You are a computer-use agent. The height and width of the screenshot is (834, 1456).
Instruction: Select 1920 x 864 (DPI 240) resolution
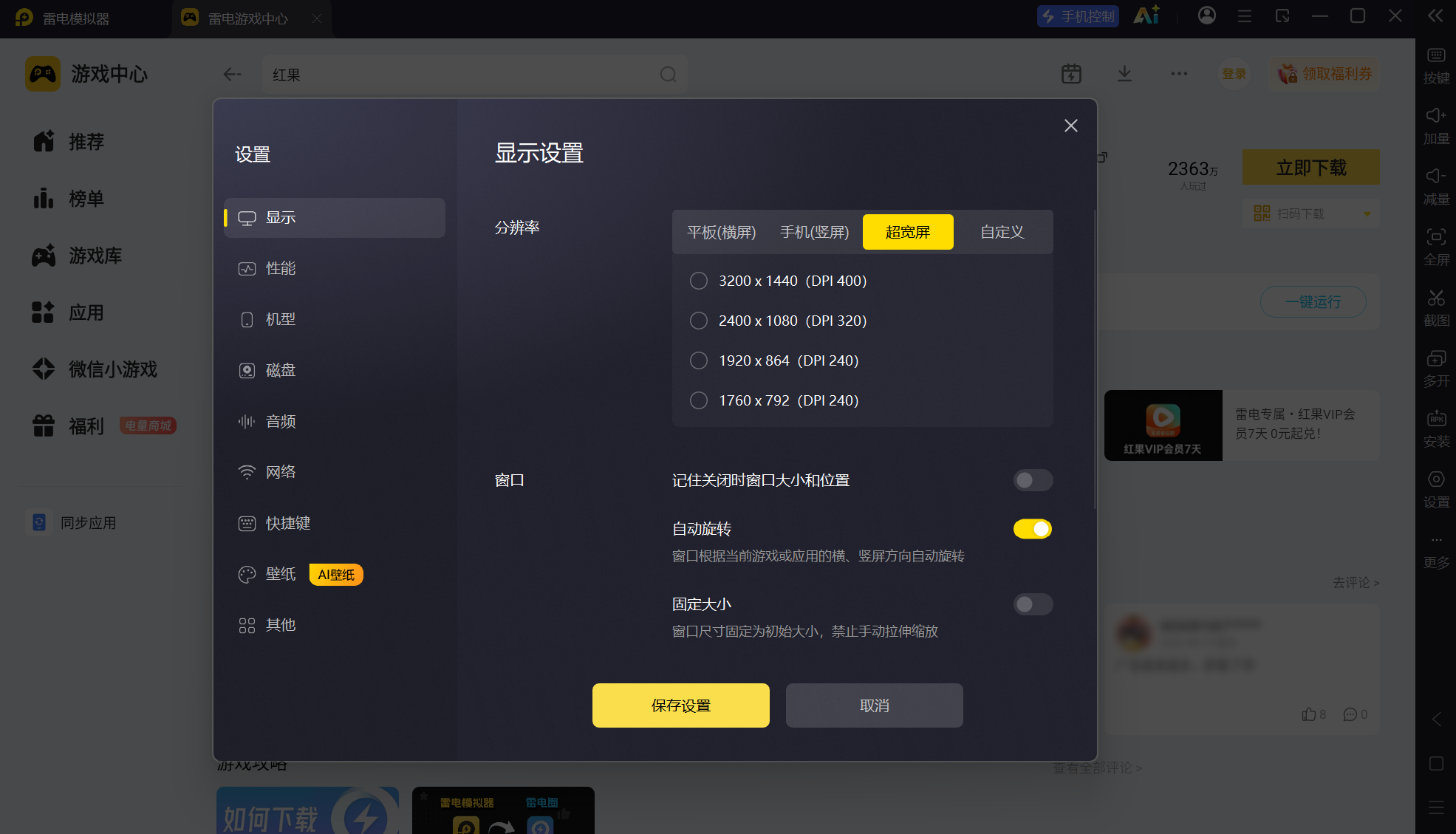pos(774,360)
